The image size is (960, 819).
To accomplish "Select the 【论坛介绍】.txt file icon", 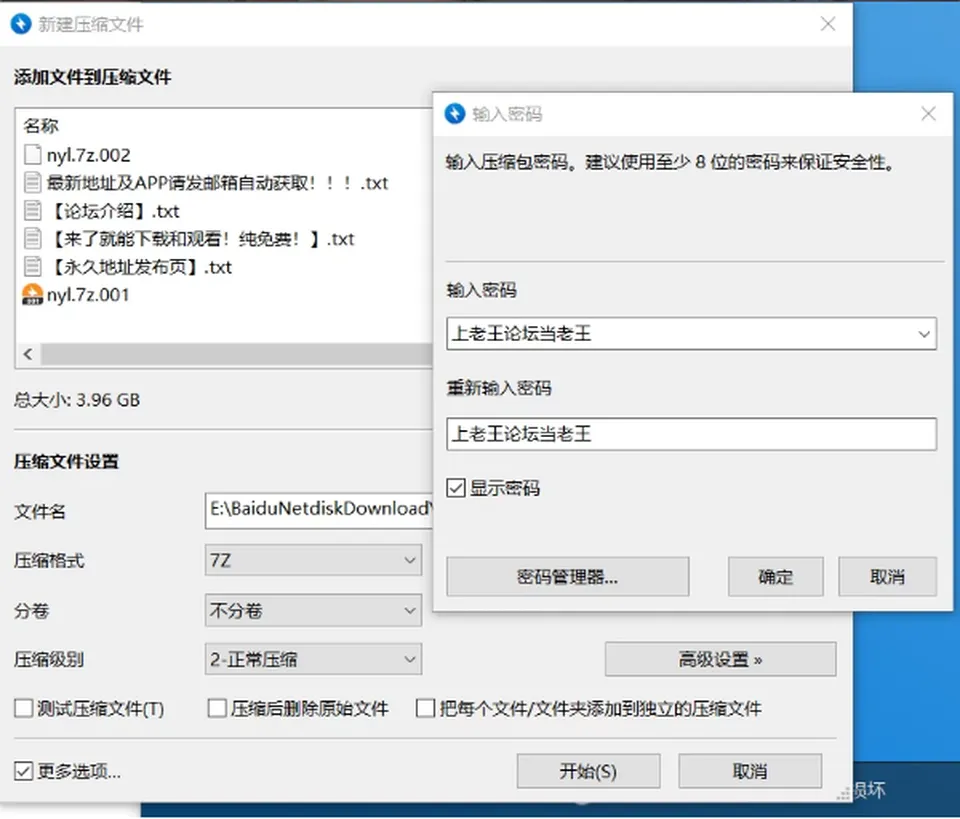I will click(32, 211).
